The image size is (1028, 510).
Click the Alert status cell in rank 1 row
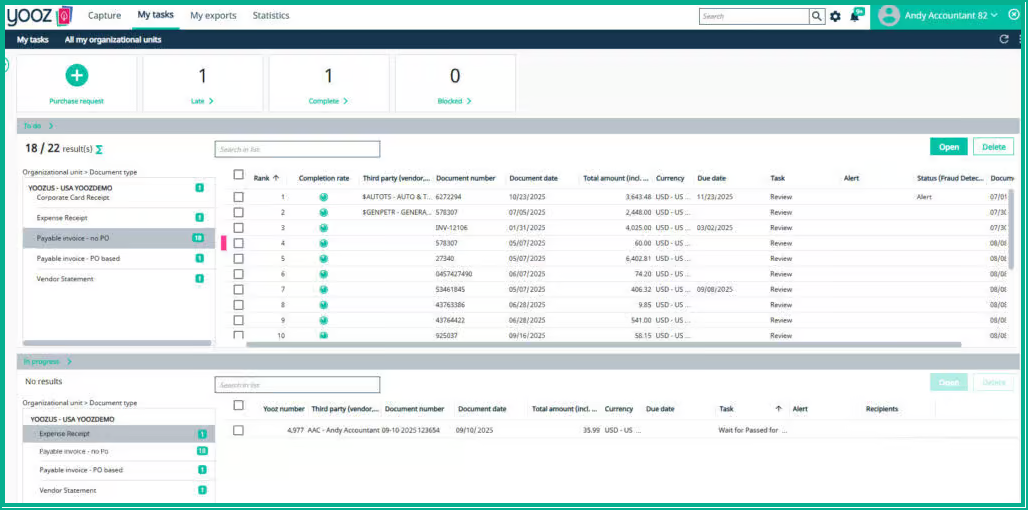[x=923, y=197]
